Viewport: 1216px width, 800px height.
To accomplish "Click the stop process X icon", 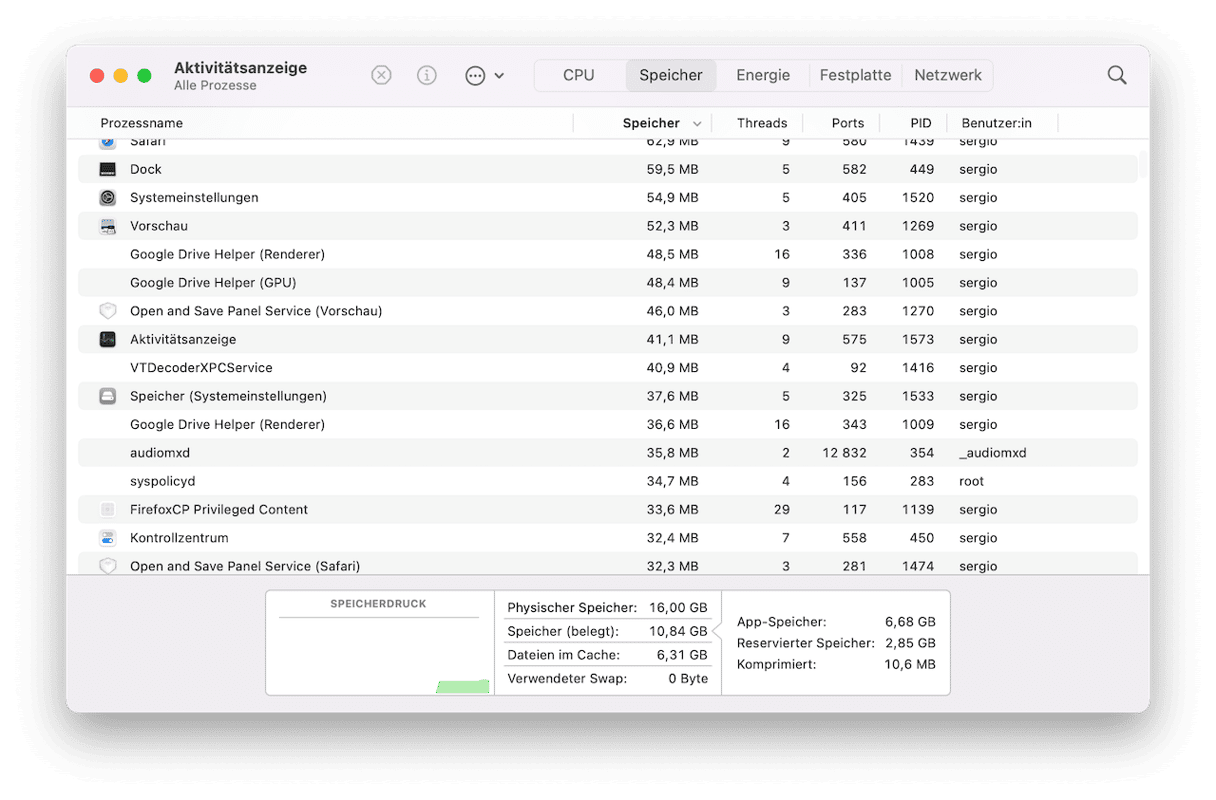I will [x=381, y=75].
